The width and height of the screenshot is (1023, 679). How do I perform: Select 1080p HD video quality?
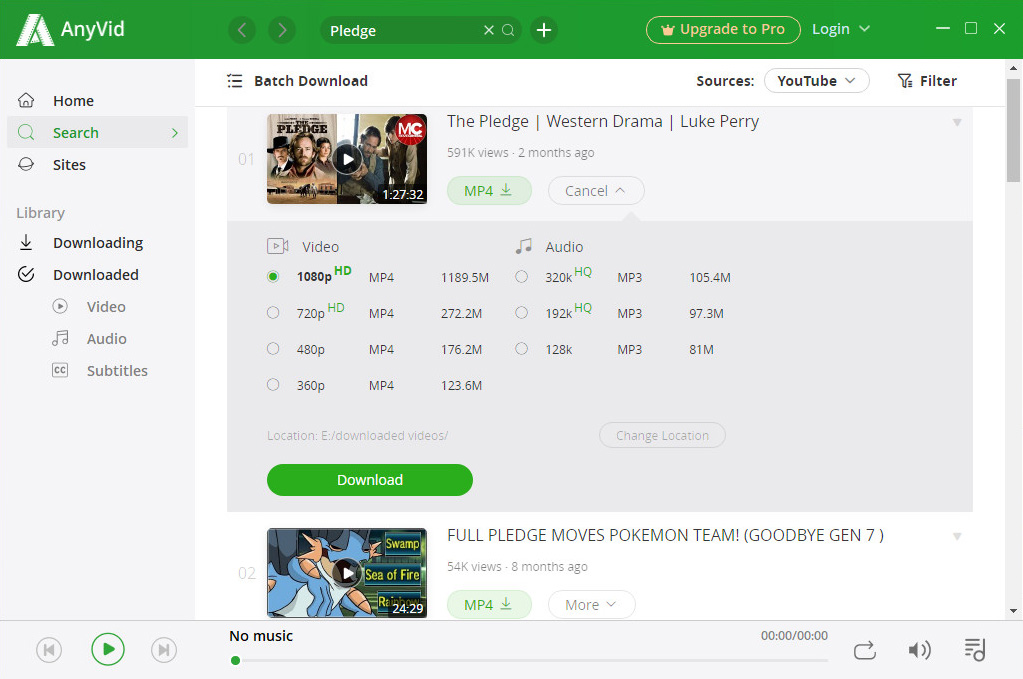point(273,277)
